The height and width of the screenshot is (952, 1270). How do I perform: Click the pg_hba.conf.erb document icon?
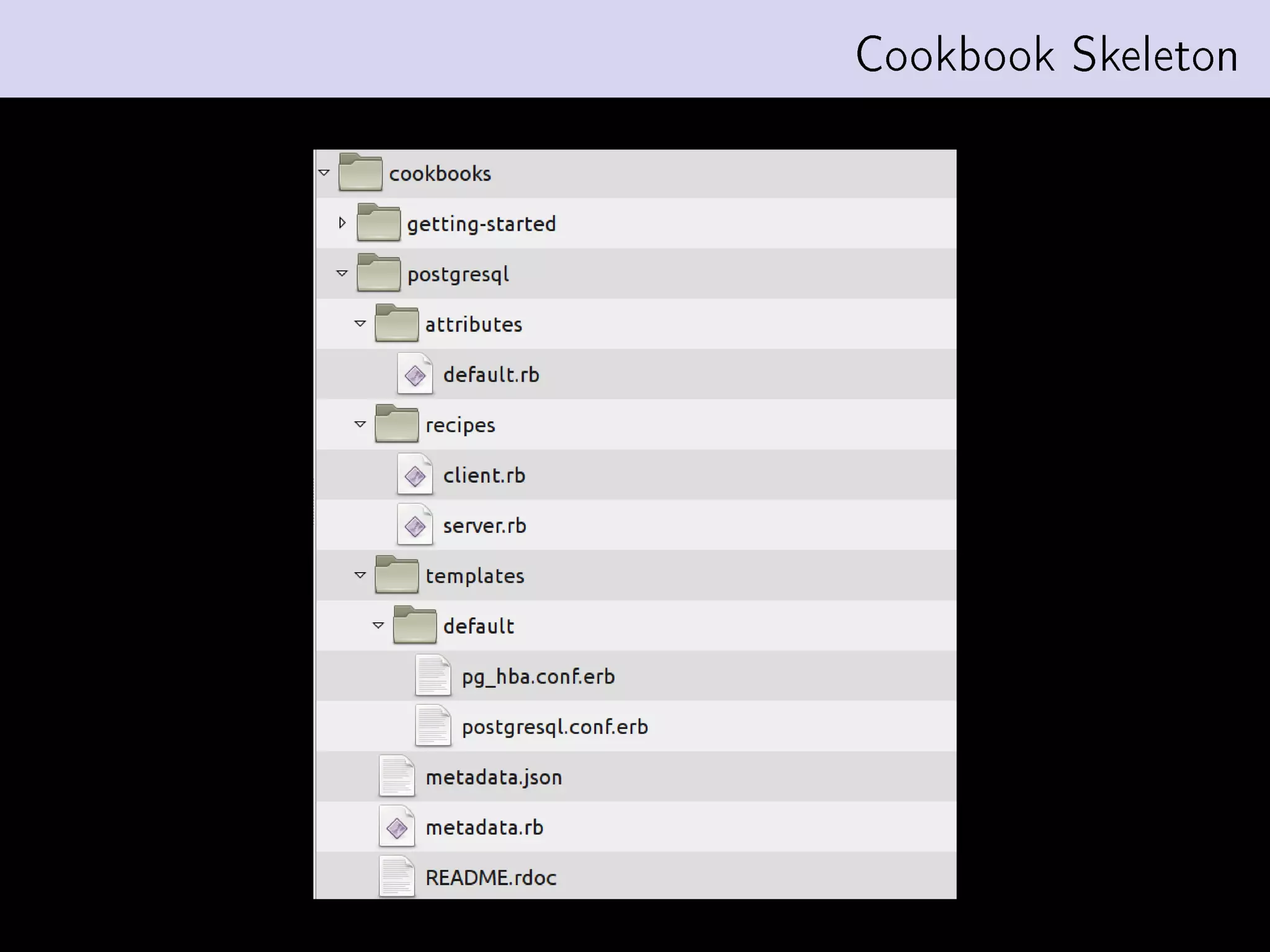[433, 676]
